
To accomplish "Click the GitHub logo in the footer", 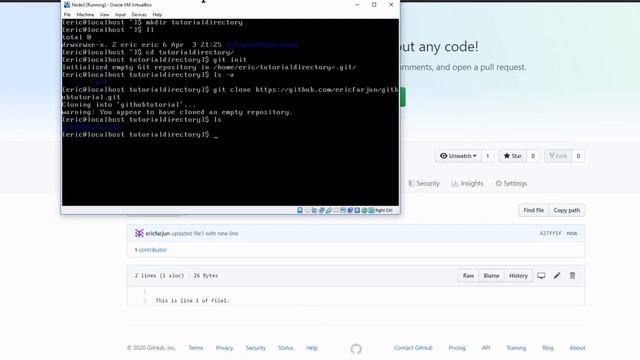I will pos(356,349).
